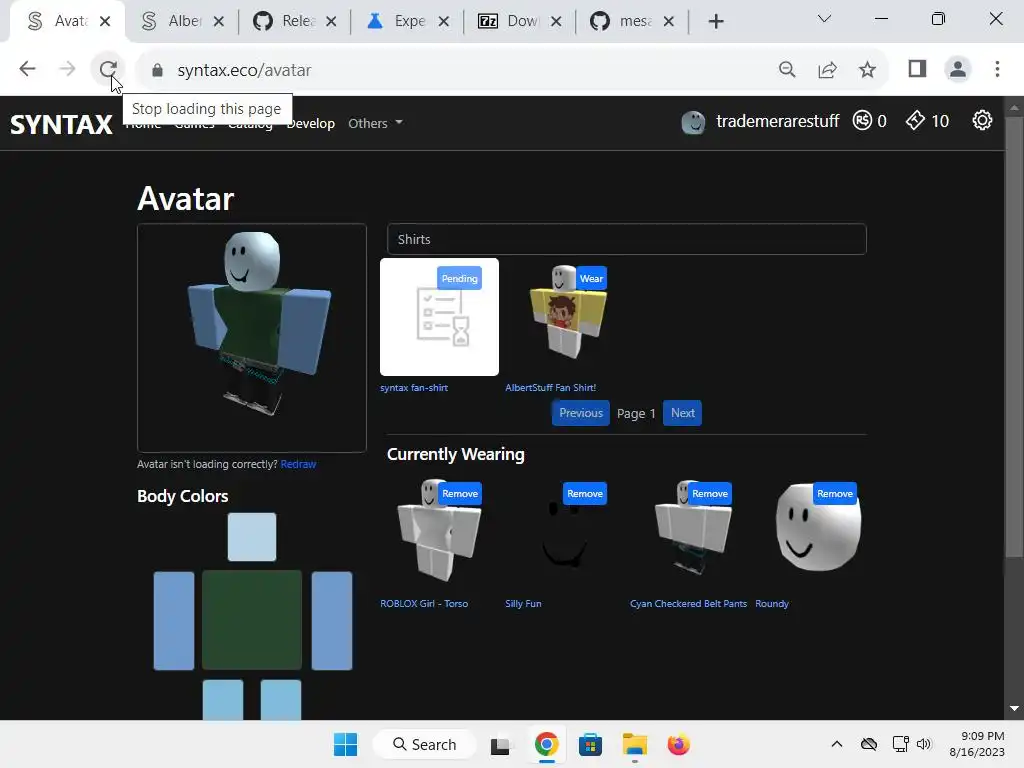Image resolution: width=1024 pixels, height=768 pixels.
Task: Open the syntax fan-shirt link
Action: [x=414, y=387]
